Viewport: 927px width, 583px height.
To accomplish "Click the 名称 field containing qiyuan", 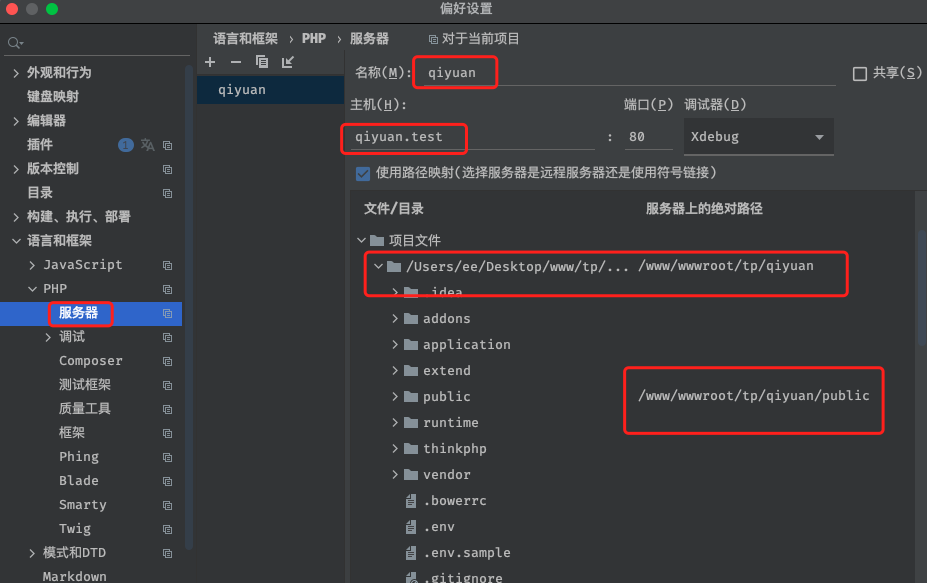I will pos(628,73).
